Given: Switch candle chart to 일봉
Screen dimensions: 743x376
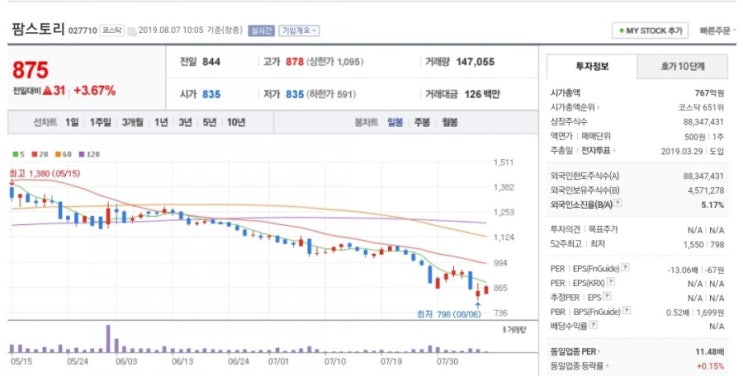Looking at the screenshot, I should point(395,122).
